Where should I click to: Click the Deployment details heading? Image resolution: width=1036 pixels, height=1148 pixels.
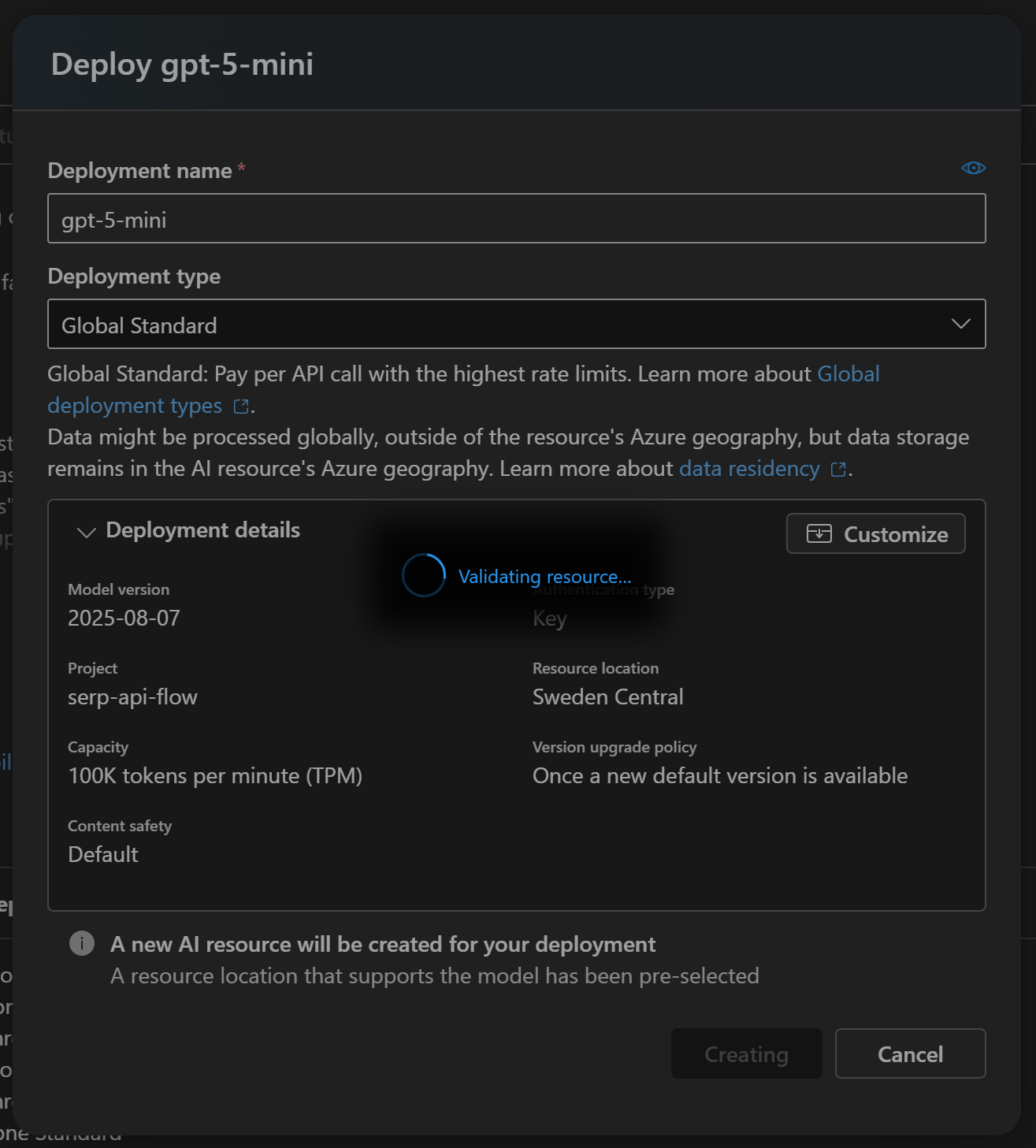pyautogui.click(x=202, y=530)
